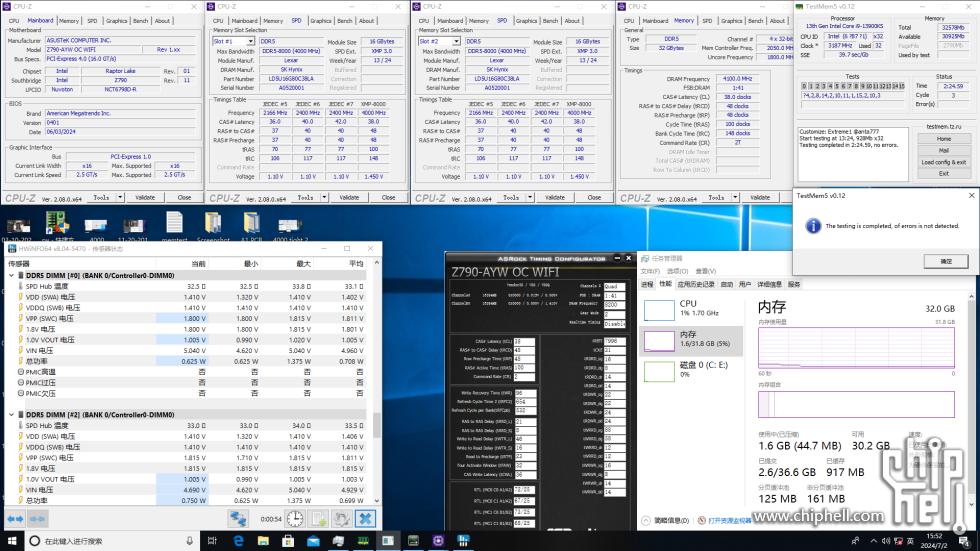Select CPU thumbnail in Task Manager sidebar
The width and height of the screenshot is (980, 551).
[659, 310]
